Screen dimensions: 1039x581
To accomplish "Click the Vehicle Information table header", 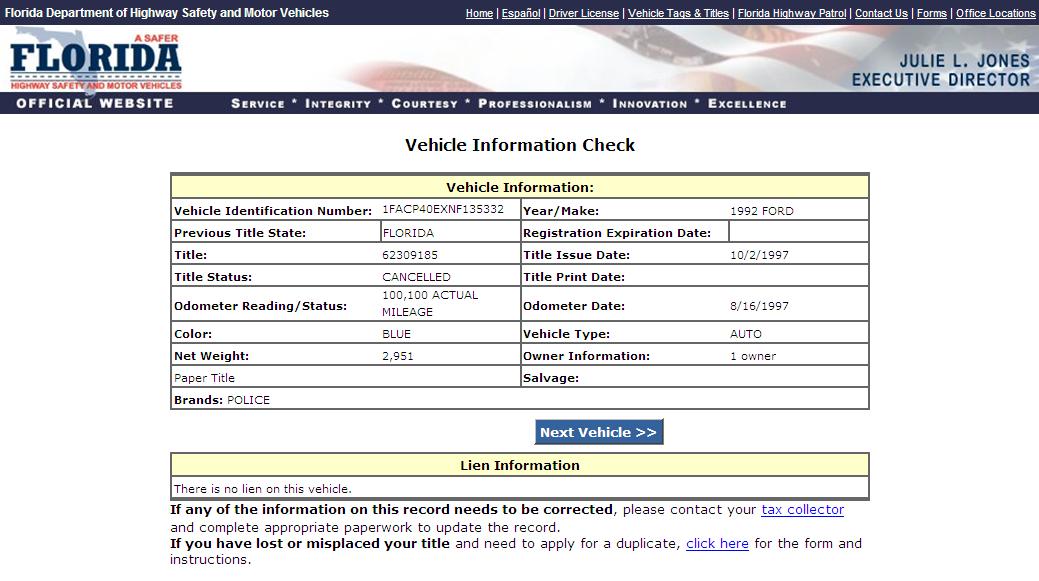I will click(x=519, y=187).
